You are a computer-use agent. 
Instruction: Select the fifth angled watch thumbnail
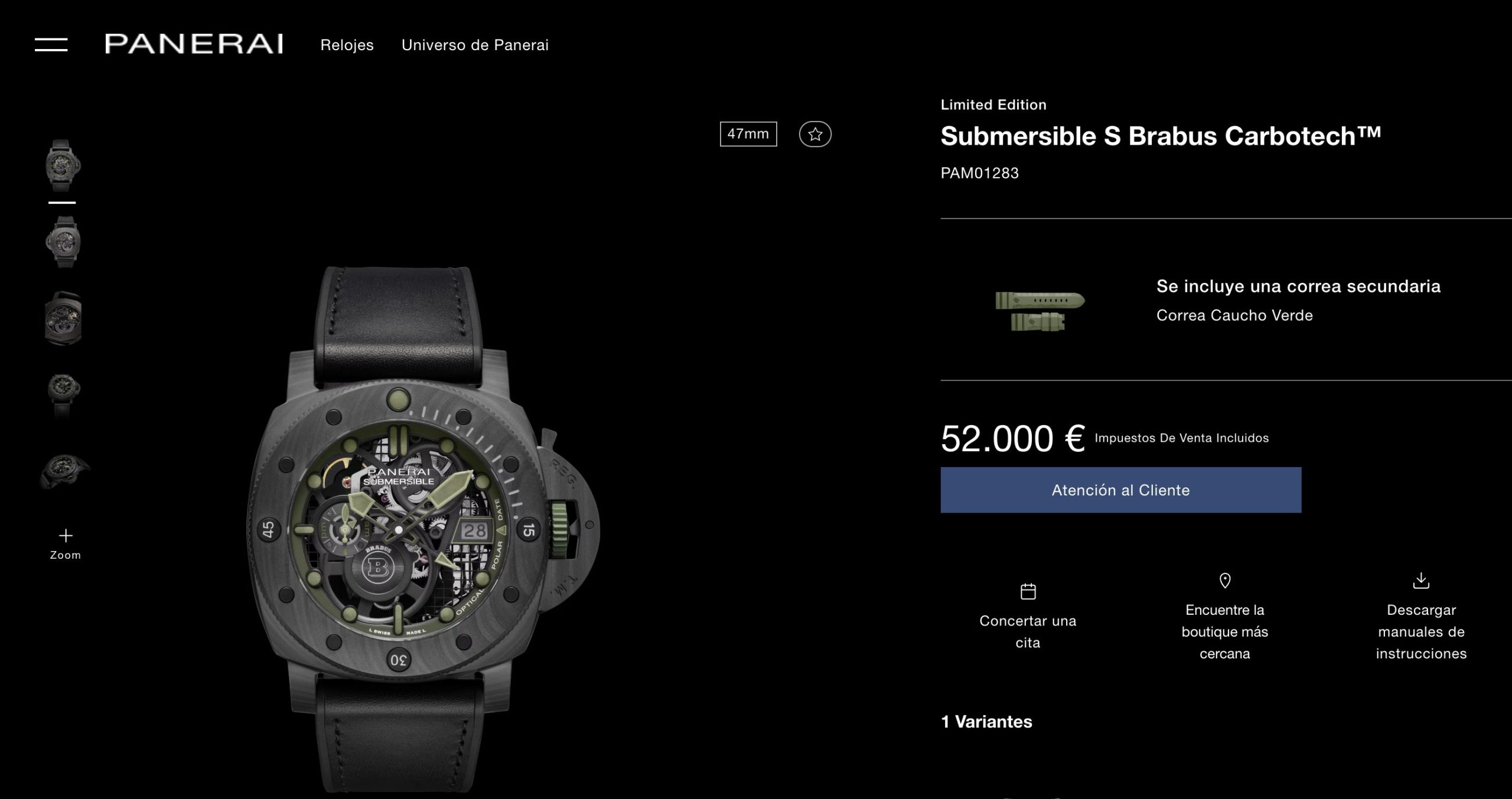(x=64, y=471)
